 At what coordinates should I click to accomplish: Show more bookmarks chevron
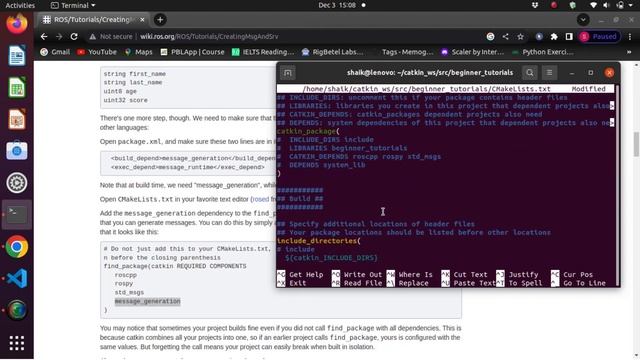click(629, 52)
